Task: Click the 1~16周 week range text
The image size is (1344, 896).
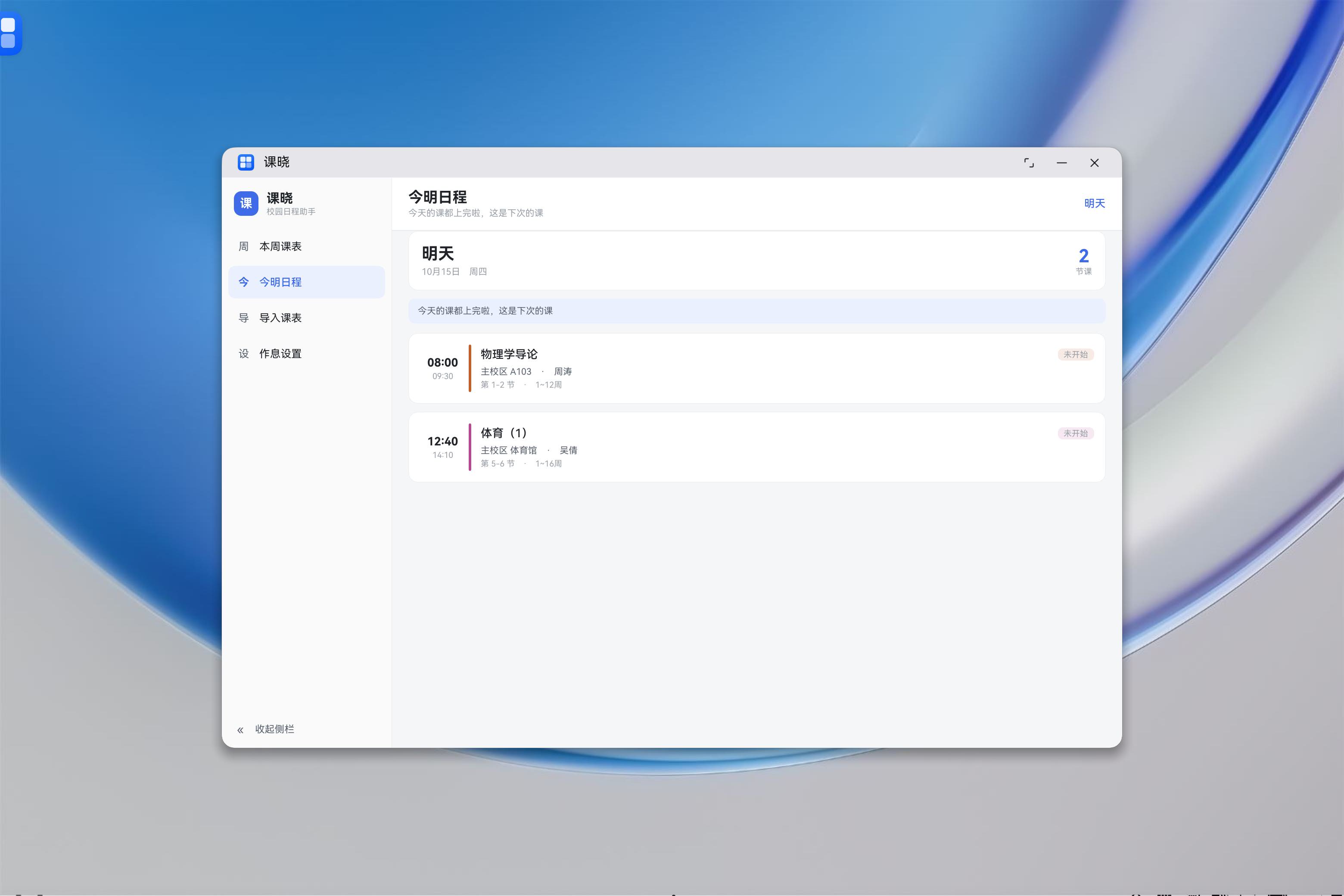Action: pos(548,464)
